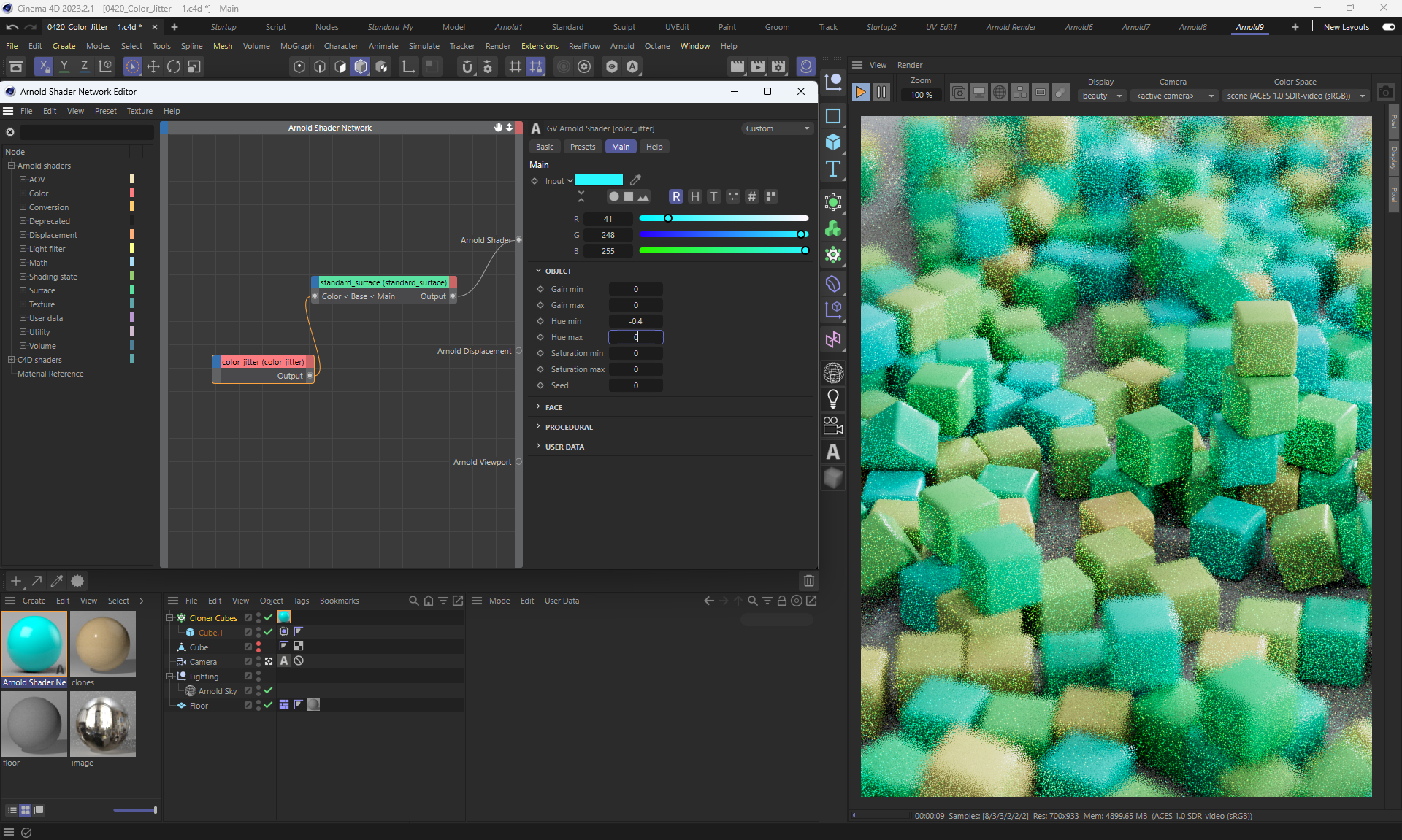This screenshot has height=840, width=1402.
Task: Click the render snapshot camera icon
Action: pyautogui.click(x=1385, y=92)
